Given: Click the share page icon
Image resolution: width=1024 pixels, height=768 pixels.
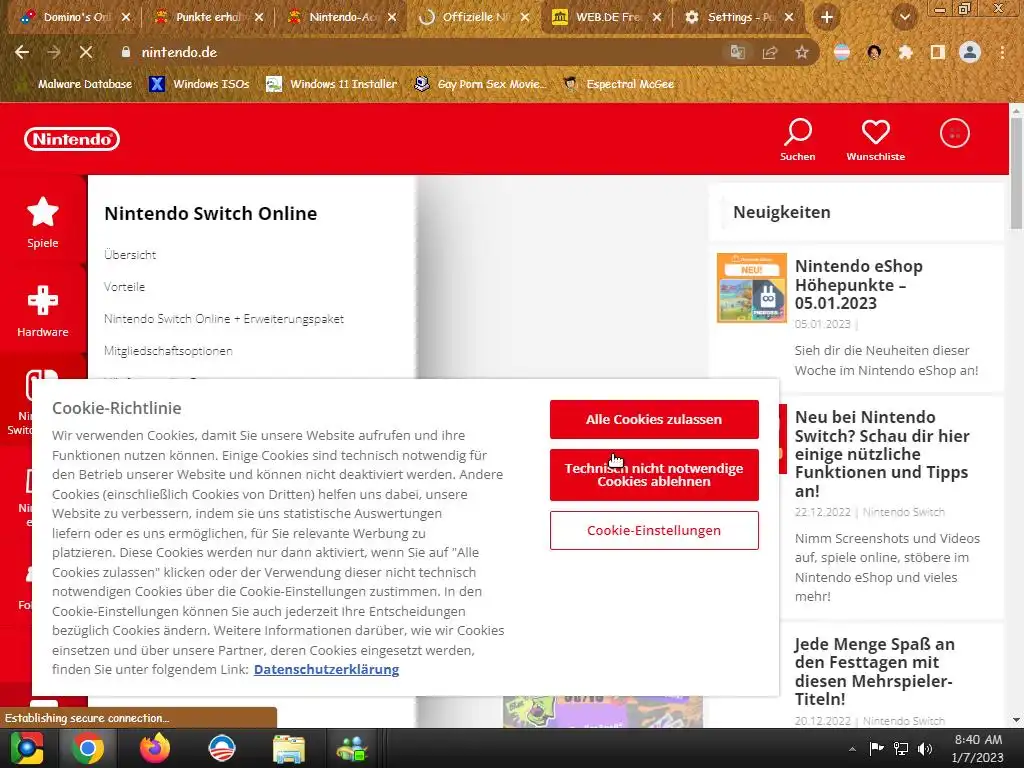Looking at the screenshot, I should tap(770, 52).
